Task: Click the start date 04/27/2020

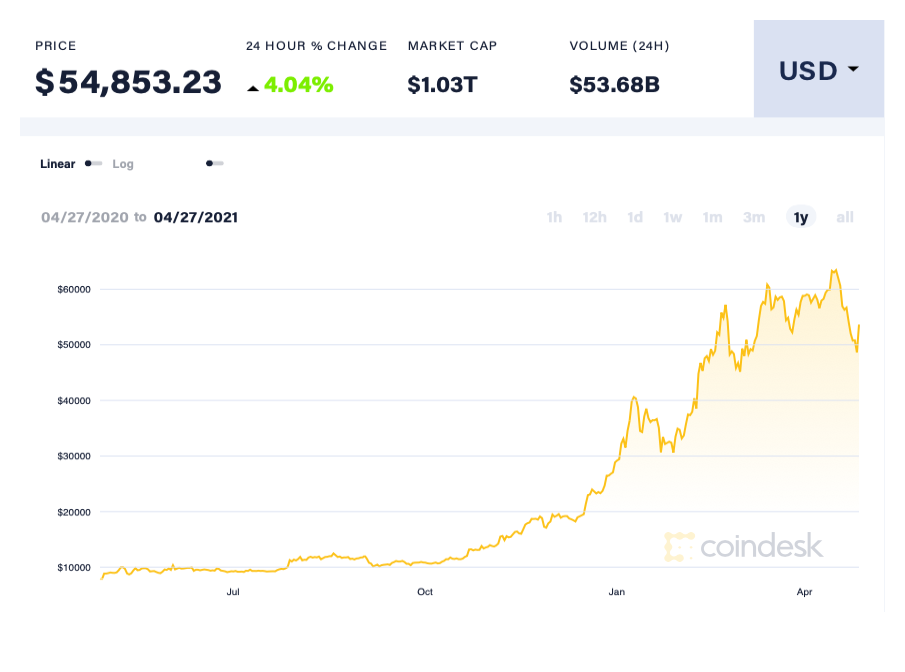Action: [x=85, y=217]
